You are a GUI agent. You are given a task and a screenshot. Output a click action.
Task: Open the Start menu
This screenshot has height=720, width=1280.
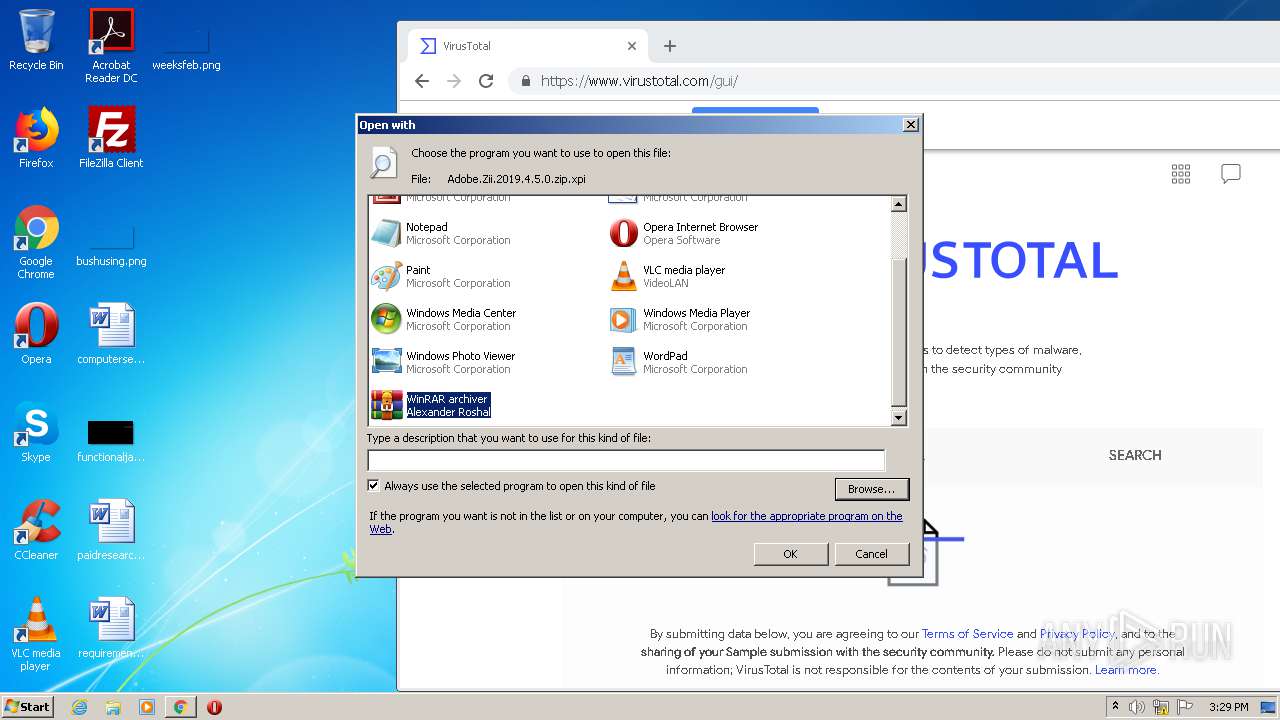point(27,707)
